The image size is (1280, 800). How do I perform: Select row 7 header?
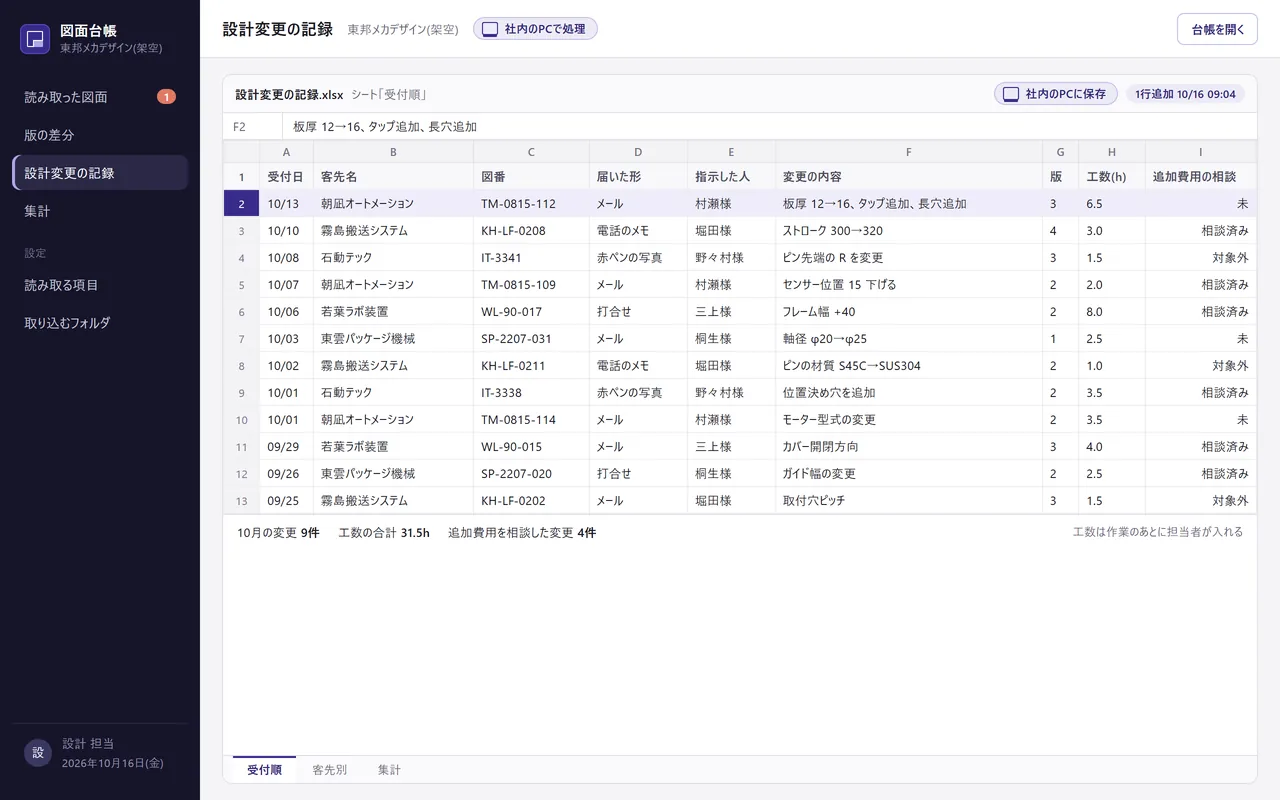tap(241, 339)
